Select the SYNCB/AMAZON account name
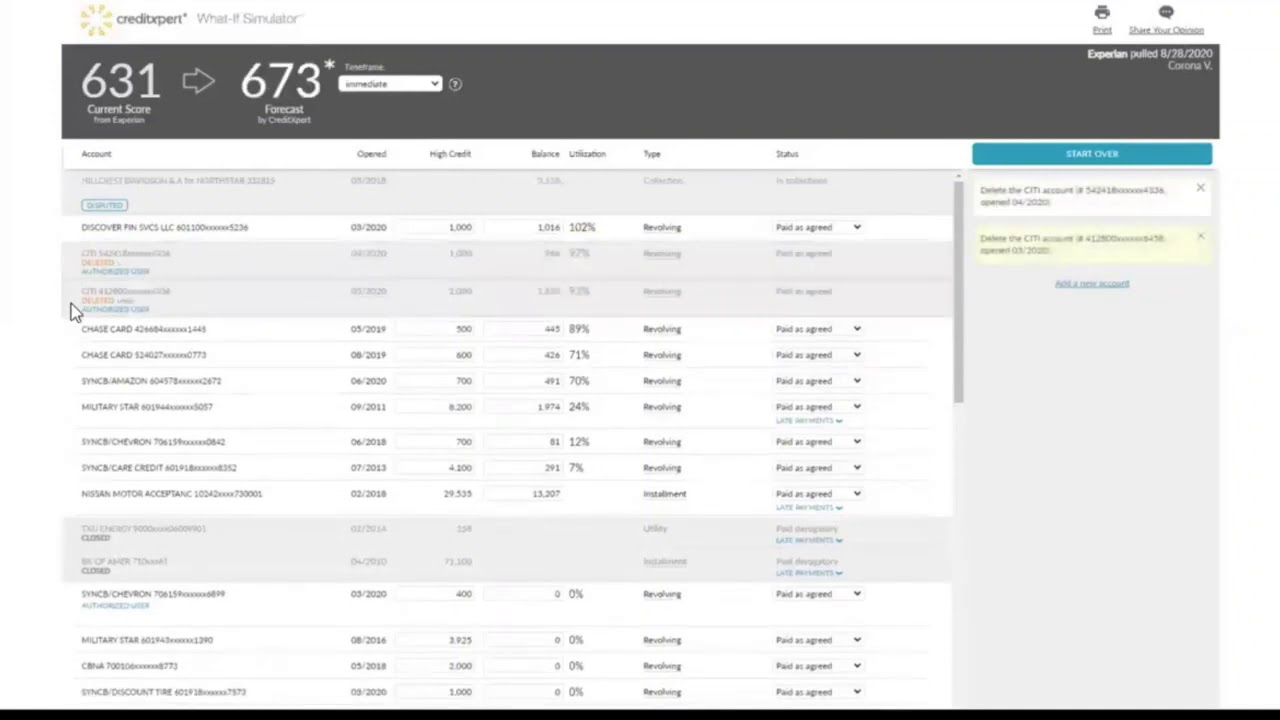1280x720 pixels. 151,381
